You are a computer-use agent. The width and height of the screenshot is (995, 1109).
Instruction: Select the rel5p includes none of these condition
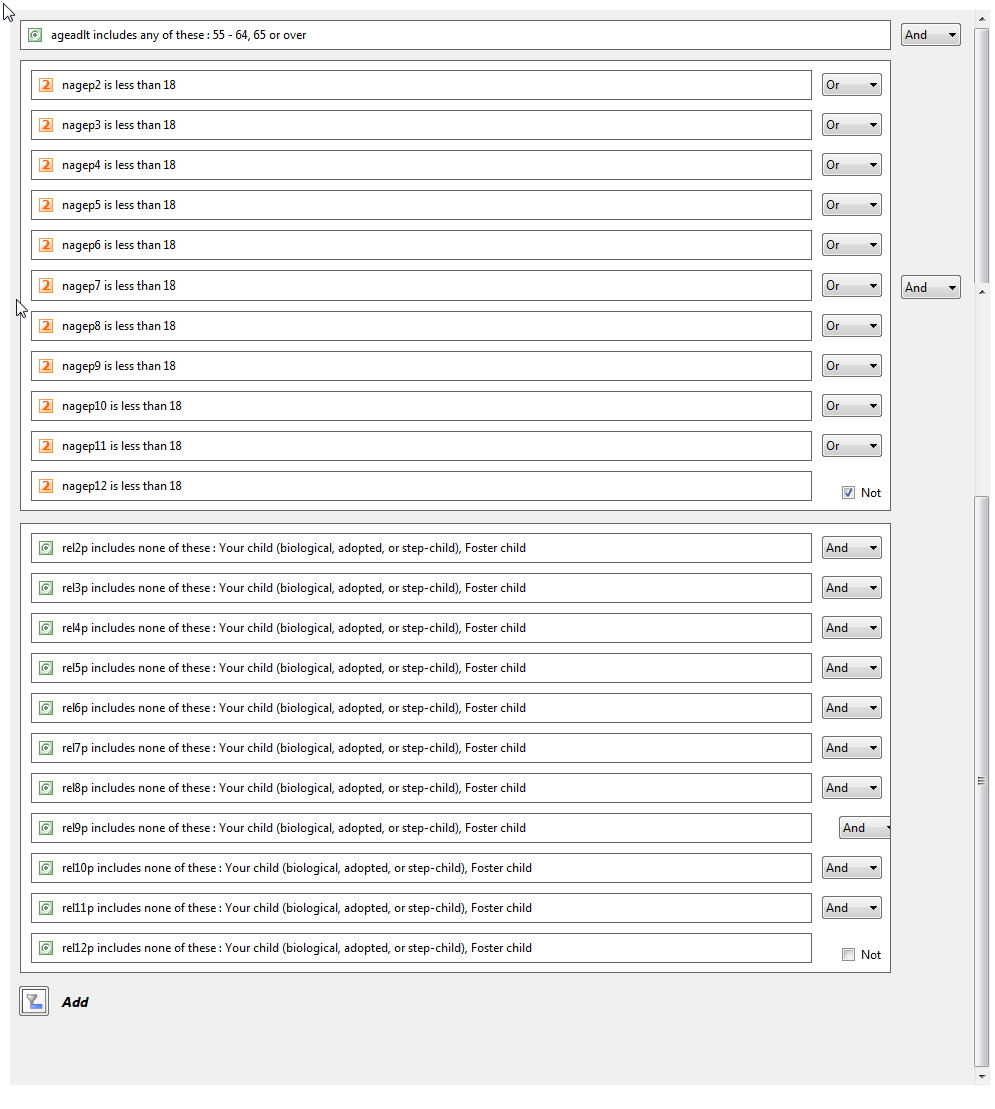(421, 668)
